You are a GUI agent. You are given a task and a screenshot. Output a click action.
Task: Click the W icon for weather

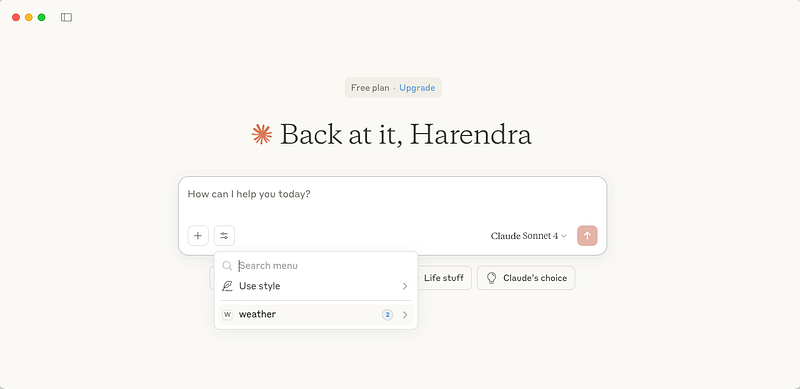click(x=227, y=314)
